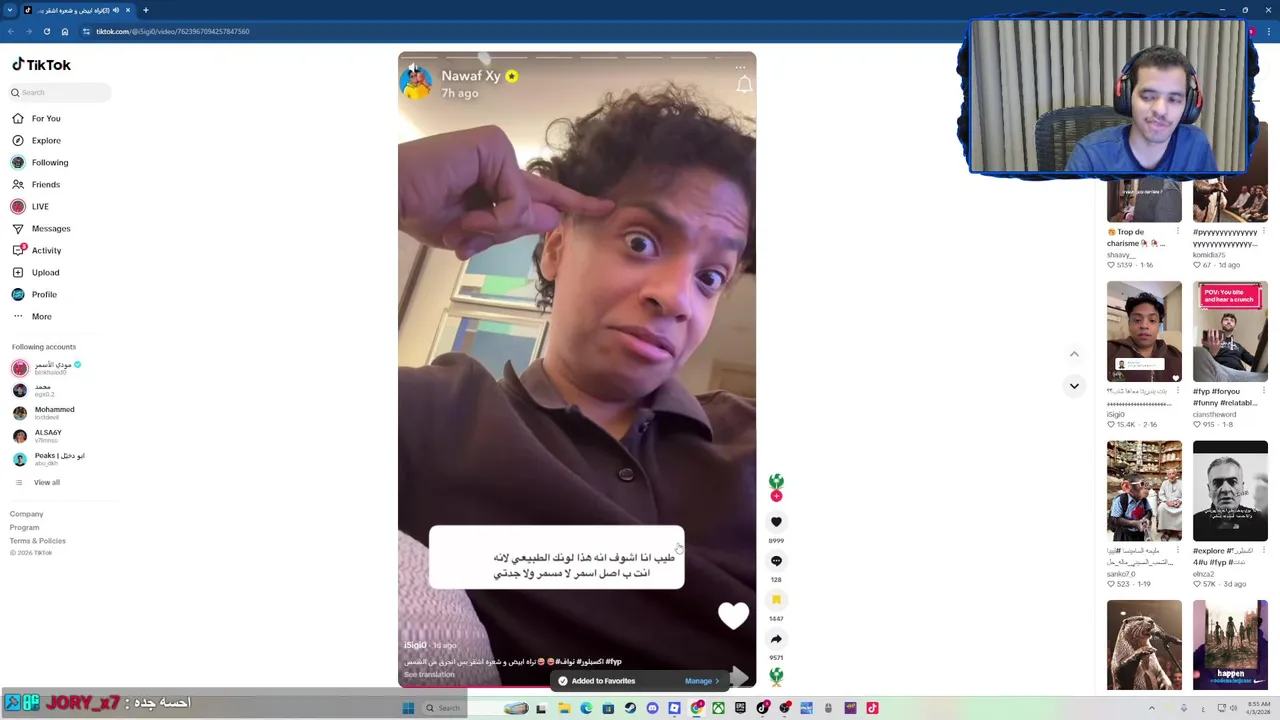Screen dimensions: 1280x720
Task: Show hidden system tray icons
Action: [1151, 708]
